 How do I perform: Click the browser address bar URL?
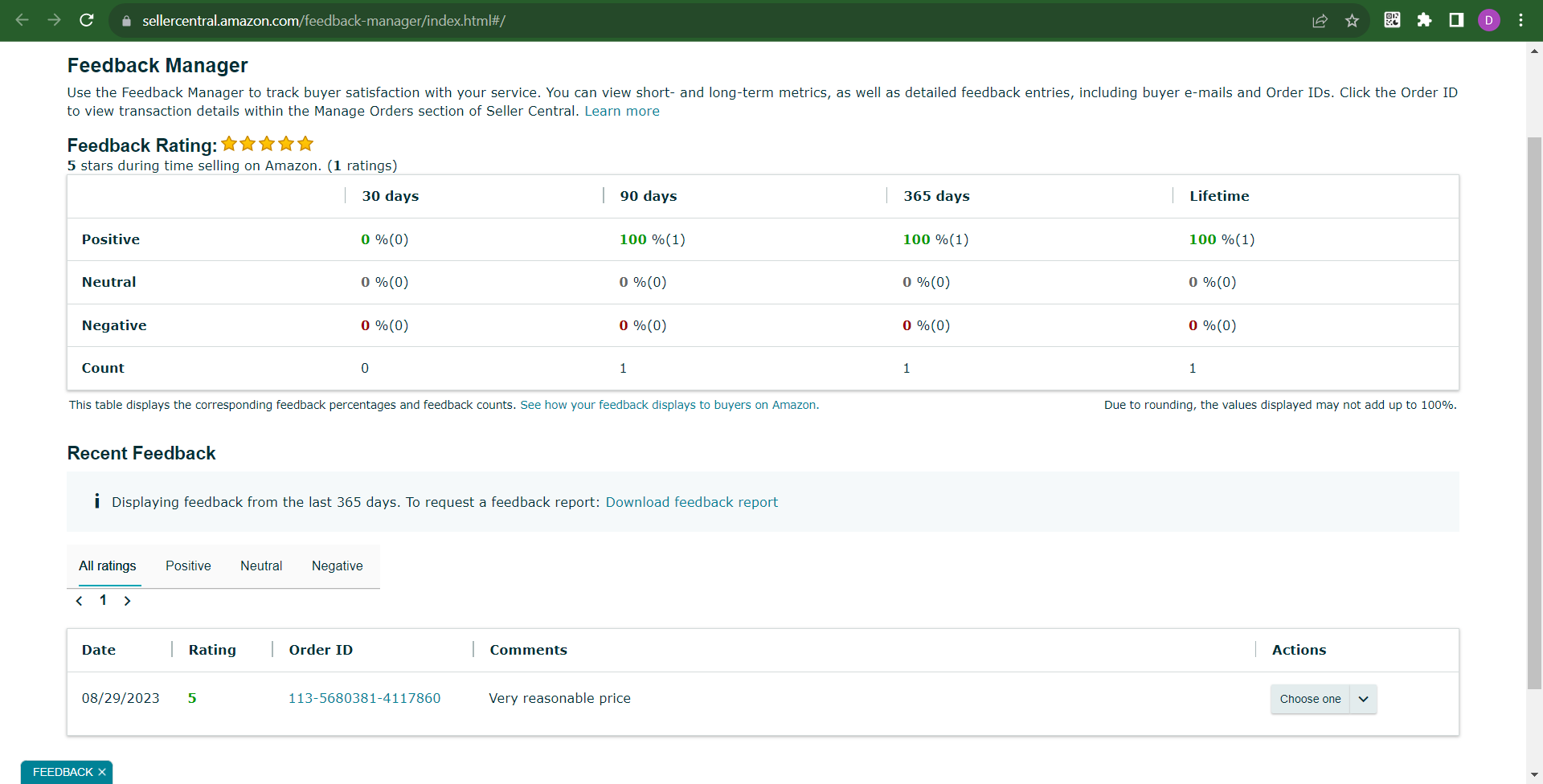(x=323, y=21)
